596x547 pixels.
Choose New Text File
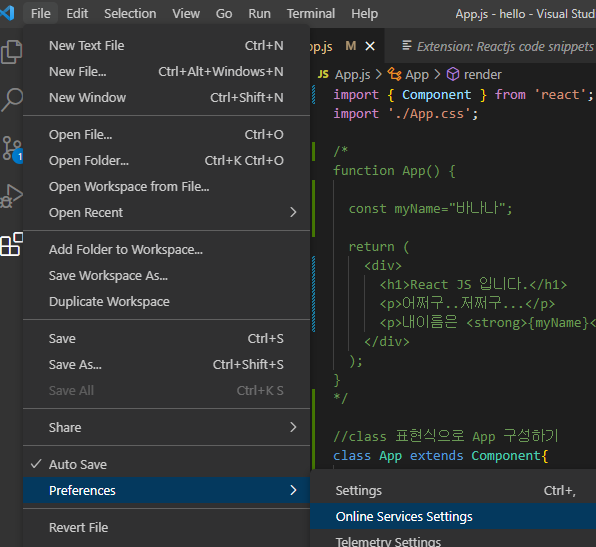(x=166, y=46)
